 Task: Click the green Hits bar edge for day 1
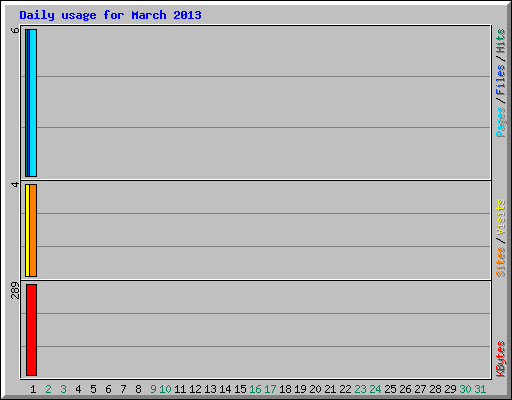pos(26,103)
